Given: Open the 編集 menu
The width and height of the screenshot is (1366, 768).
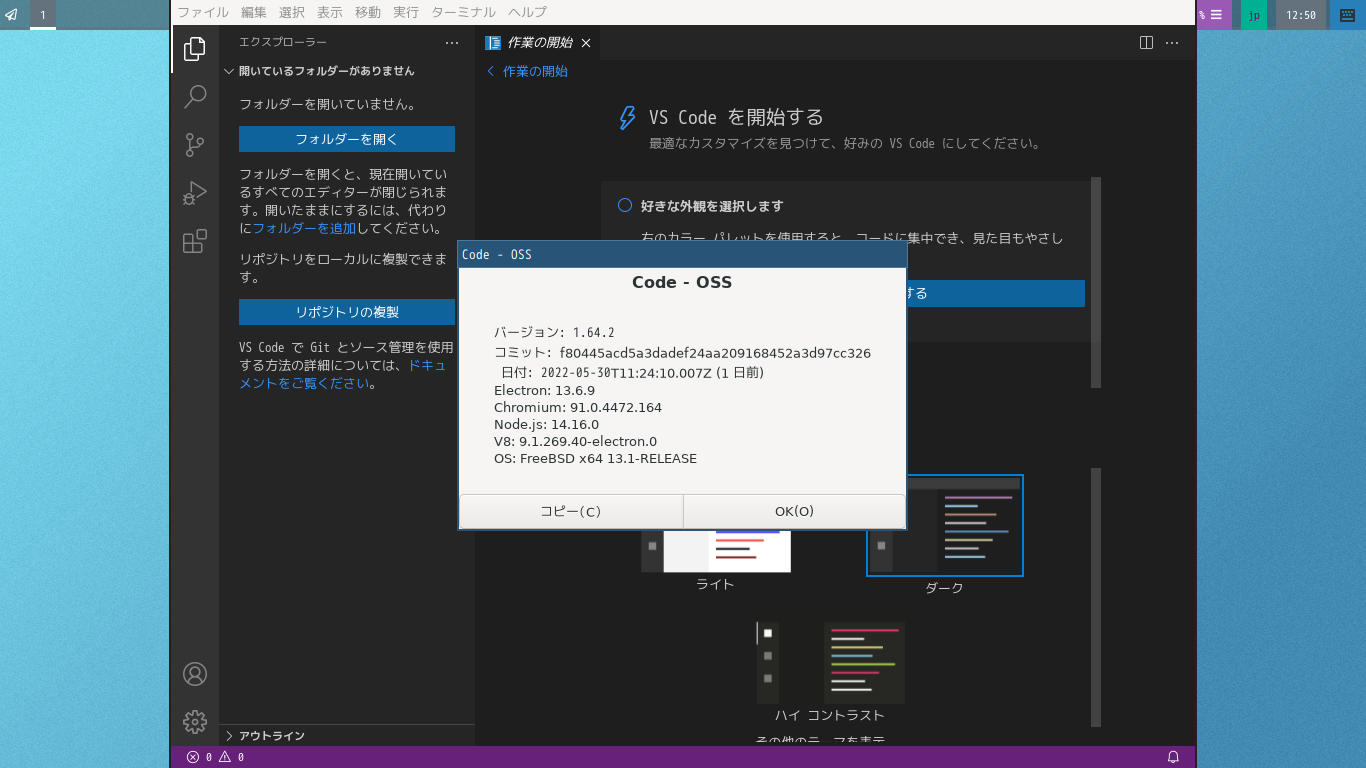Looking at the screenshot, I should click(254, 12).
